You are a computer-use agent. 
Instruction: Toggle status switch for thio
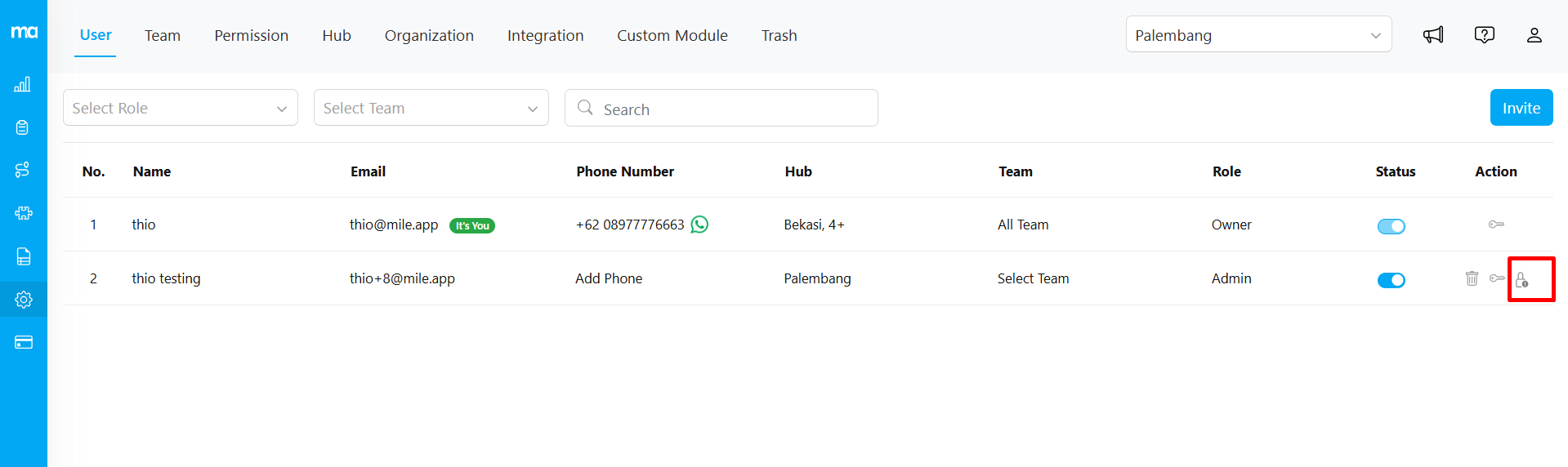click(x=1391, y=226)
